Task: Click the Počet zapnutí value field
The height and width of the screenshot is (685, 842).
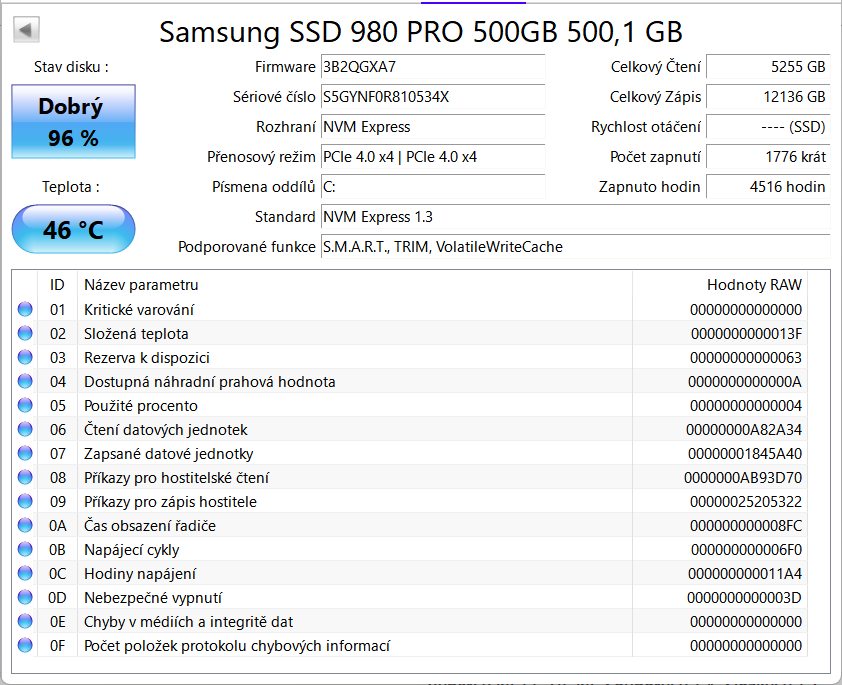Action: 768,157
